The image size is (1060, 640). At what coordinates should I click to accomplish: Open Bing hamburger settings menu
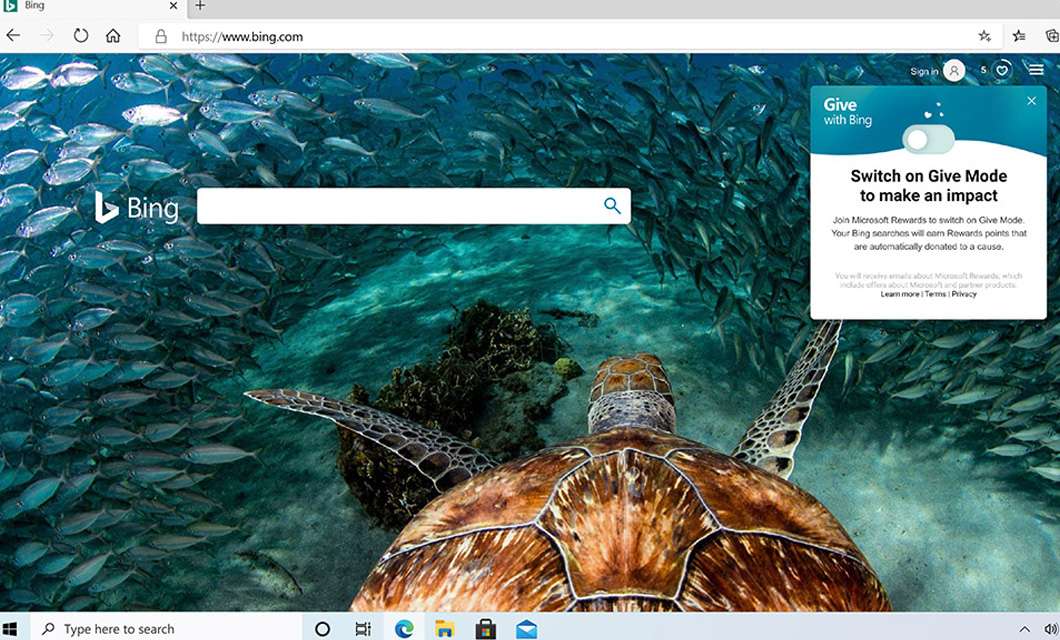tap(1036, 70)
